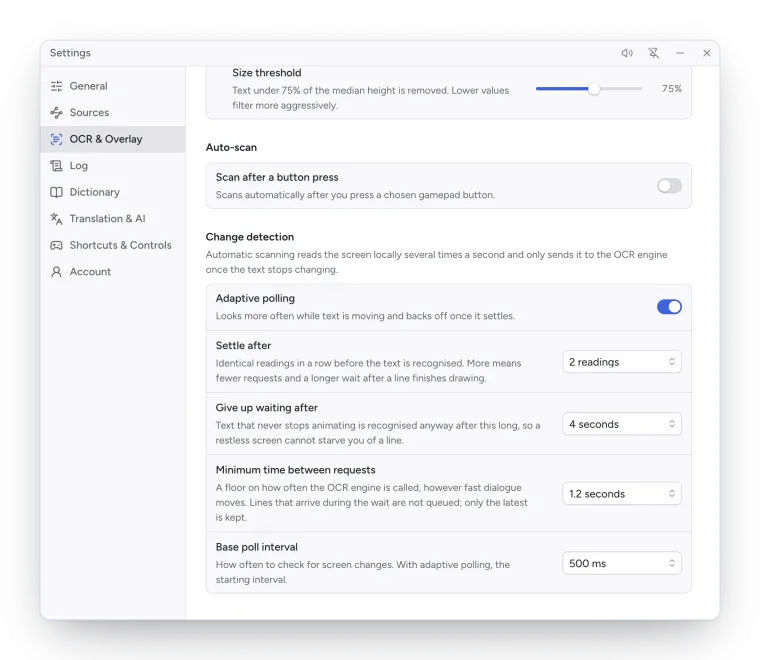This screenshot has height=660, width=760.
Task: Open the Settle after readings dropdown
Action: click(x=622, y=362)
